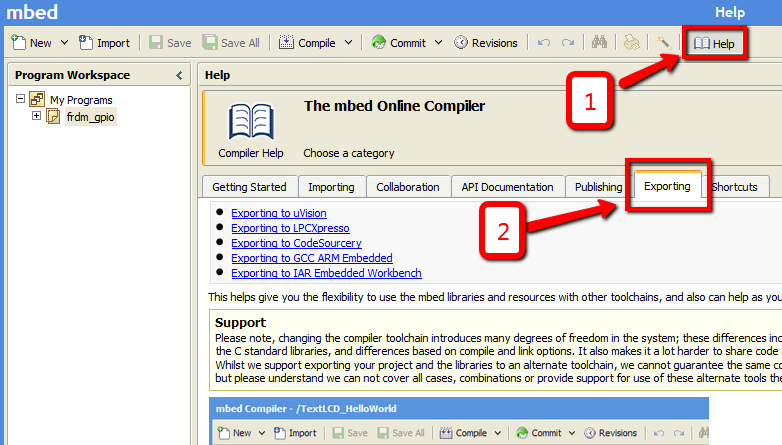
Task: Open the Exporting to LPCXpresso link
Action: click(x=290, y=228)
